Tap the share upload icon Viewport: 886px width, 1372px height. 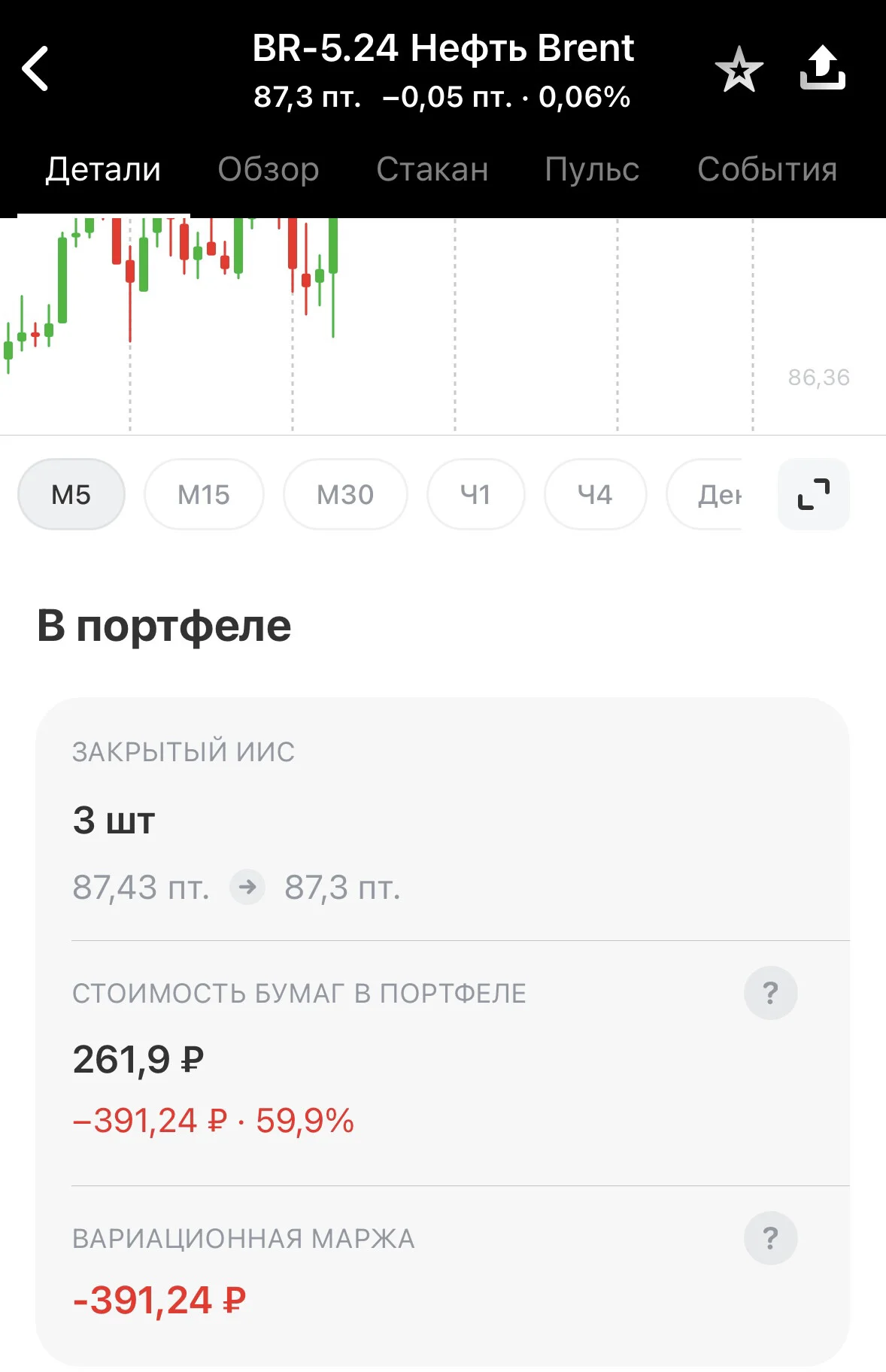(x=822, y=68)
